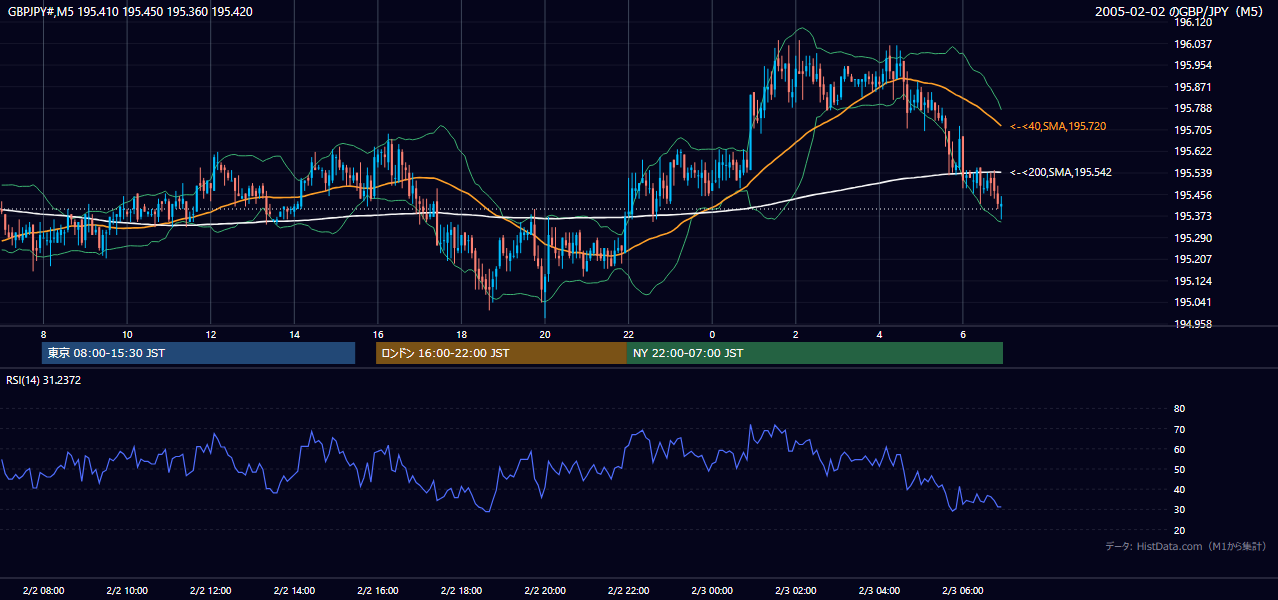Viewport: 1278px width, 600px height.
Task: Click hour marker 10 under the price chart
Action: (x=127, y=334)
